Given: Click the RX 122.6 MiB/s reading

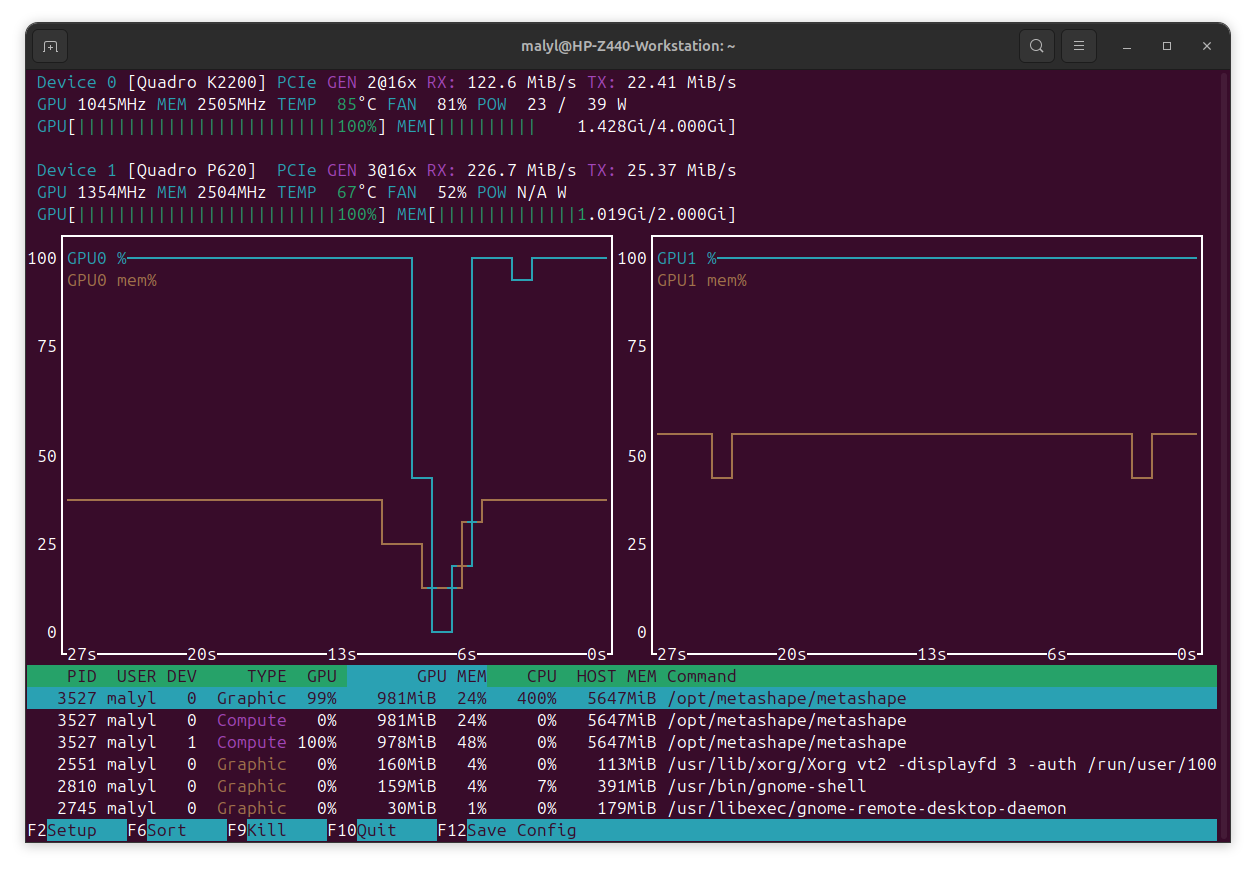Looking at the screenshot, I should (502, 82).
